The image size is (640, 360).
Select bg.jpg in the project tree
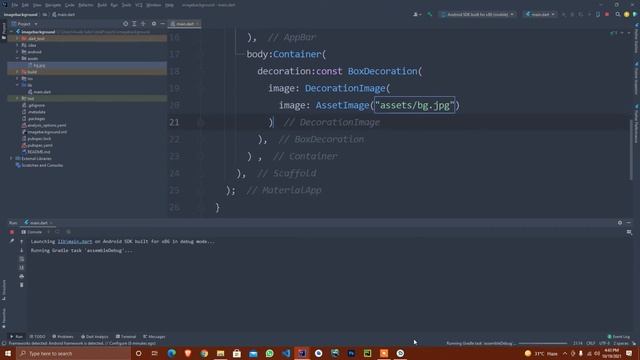click(x=39, y=65)
